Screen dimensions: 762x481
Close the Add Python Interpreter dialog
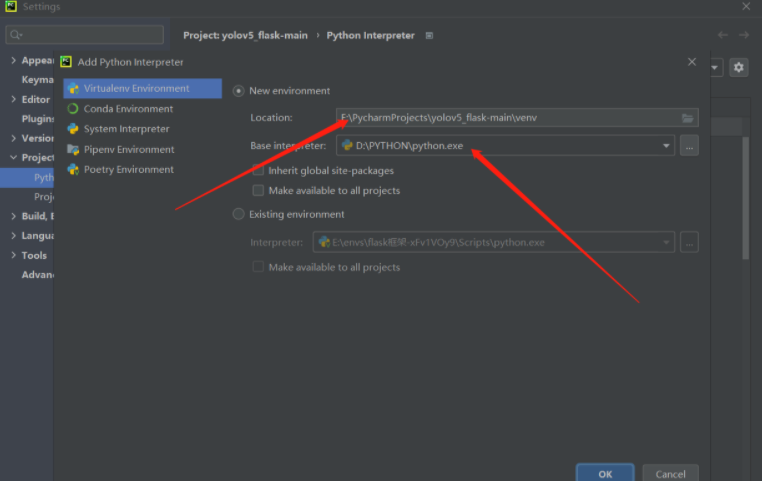click(692, 62)
